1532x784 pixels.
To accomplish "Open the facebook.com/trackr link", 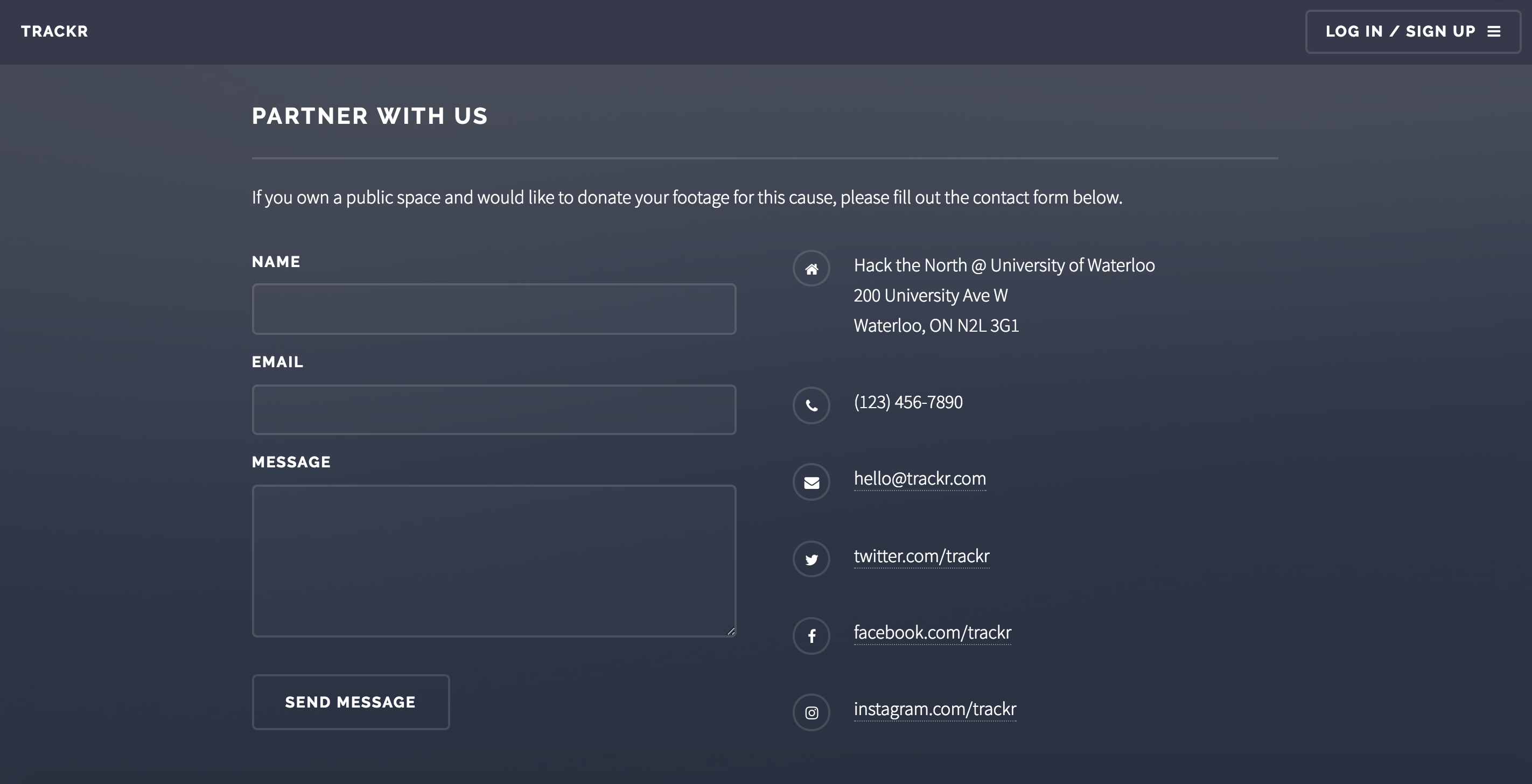I will click(932, 633).
